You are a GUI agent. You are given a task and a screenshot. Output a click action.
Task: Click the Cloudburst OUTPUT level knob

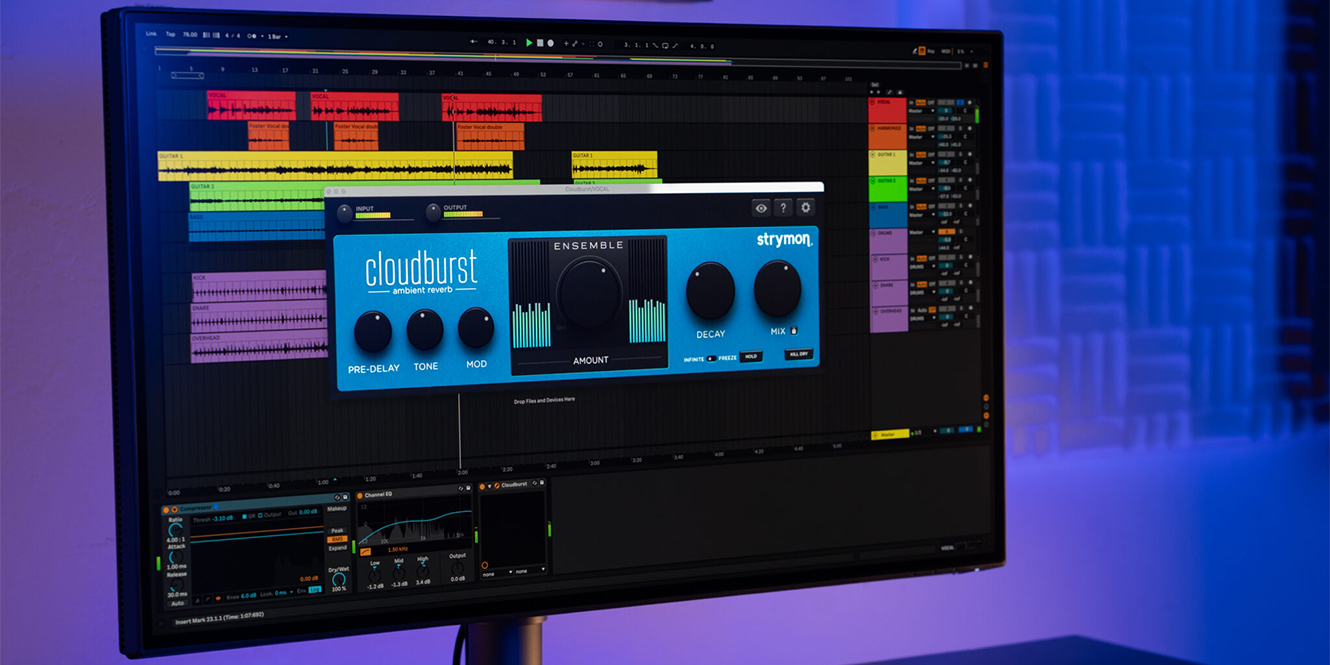[x=433, y=212]
